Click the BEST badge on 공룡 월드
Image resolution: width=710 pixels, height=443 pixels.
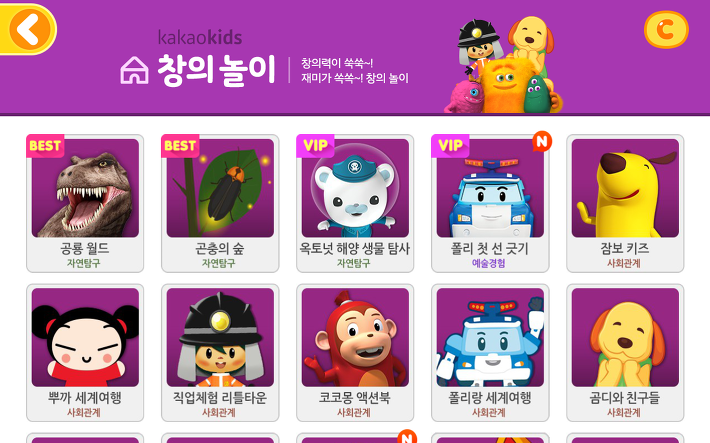coord(45,146)
